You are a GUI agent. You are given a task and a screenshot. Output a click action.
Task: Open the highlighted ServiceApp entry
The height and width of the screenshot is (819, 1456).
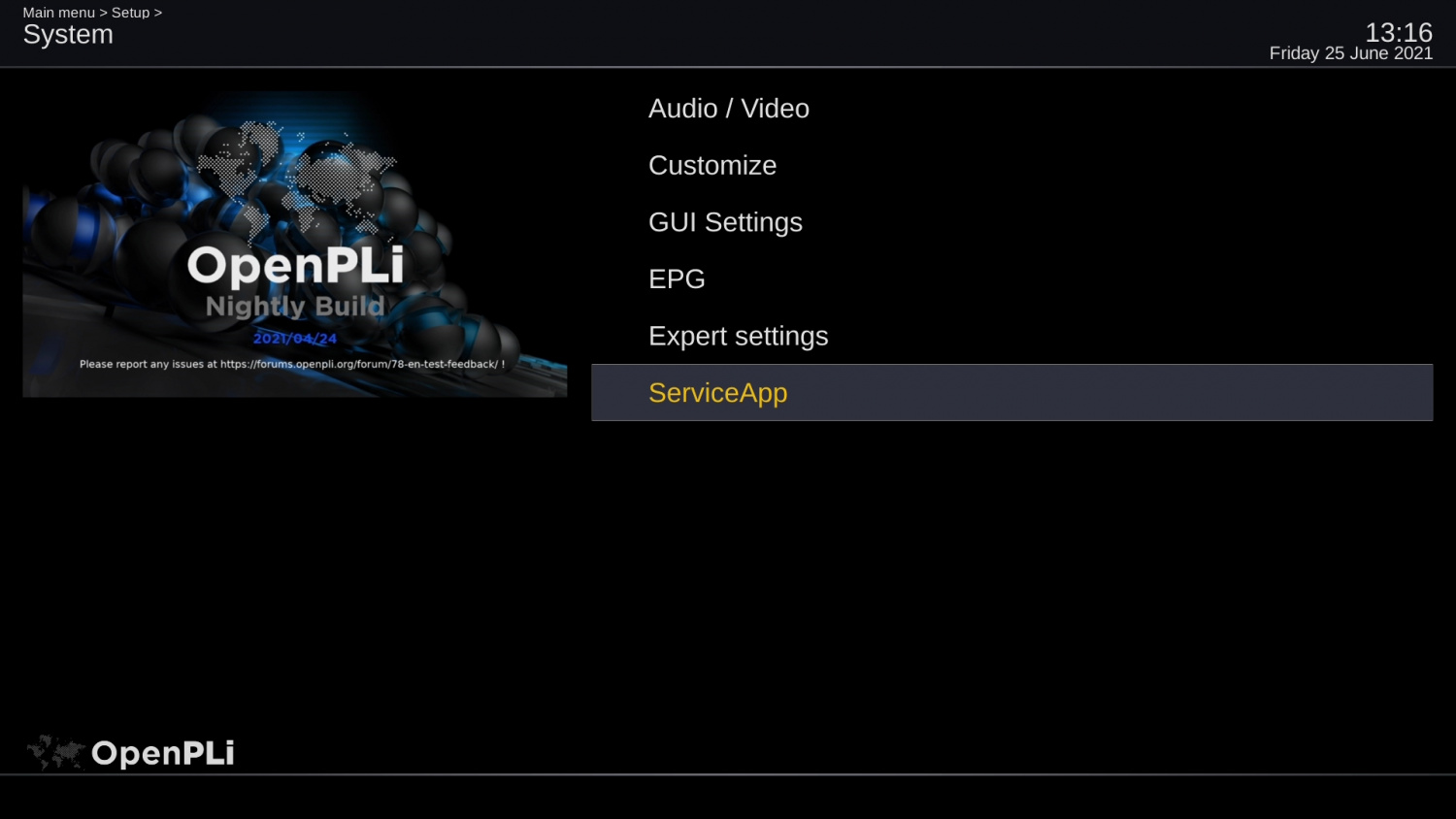point(1011,392)
